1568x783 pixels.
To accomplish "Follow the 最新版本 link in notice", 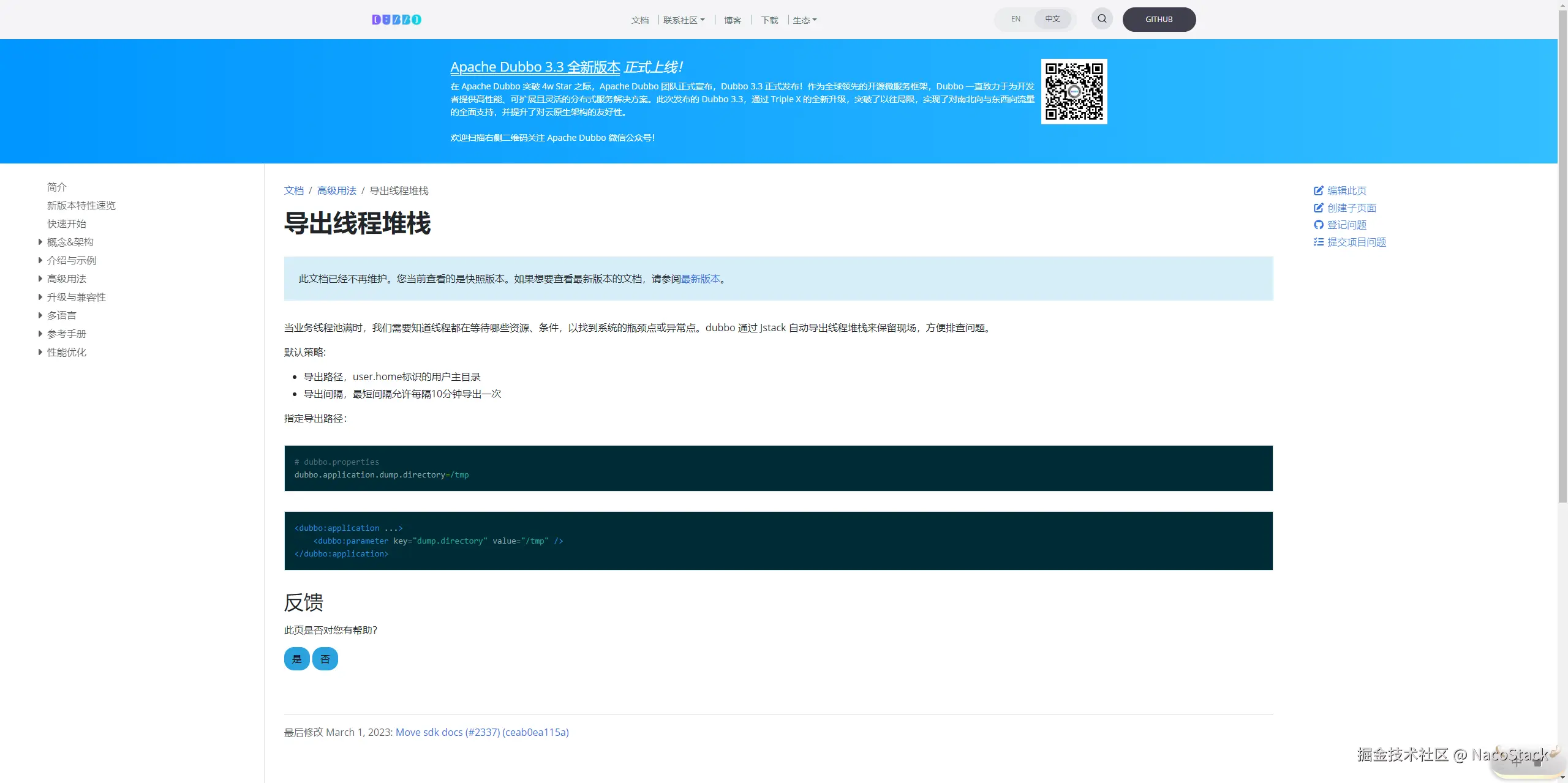I will pos(700,279).
